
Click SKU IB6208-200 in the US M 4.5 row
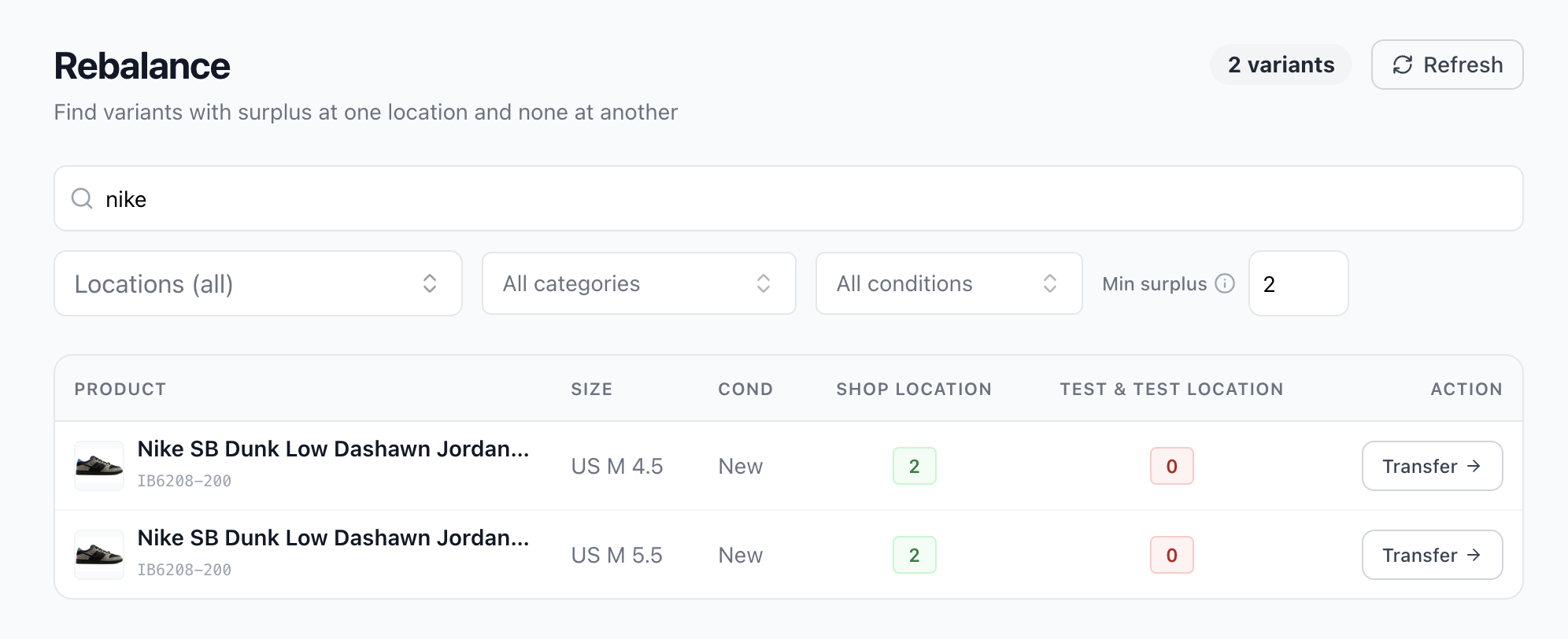coord(184,481)
